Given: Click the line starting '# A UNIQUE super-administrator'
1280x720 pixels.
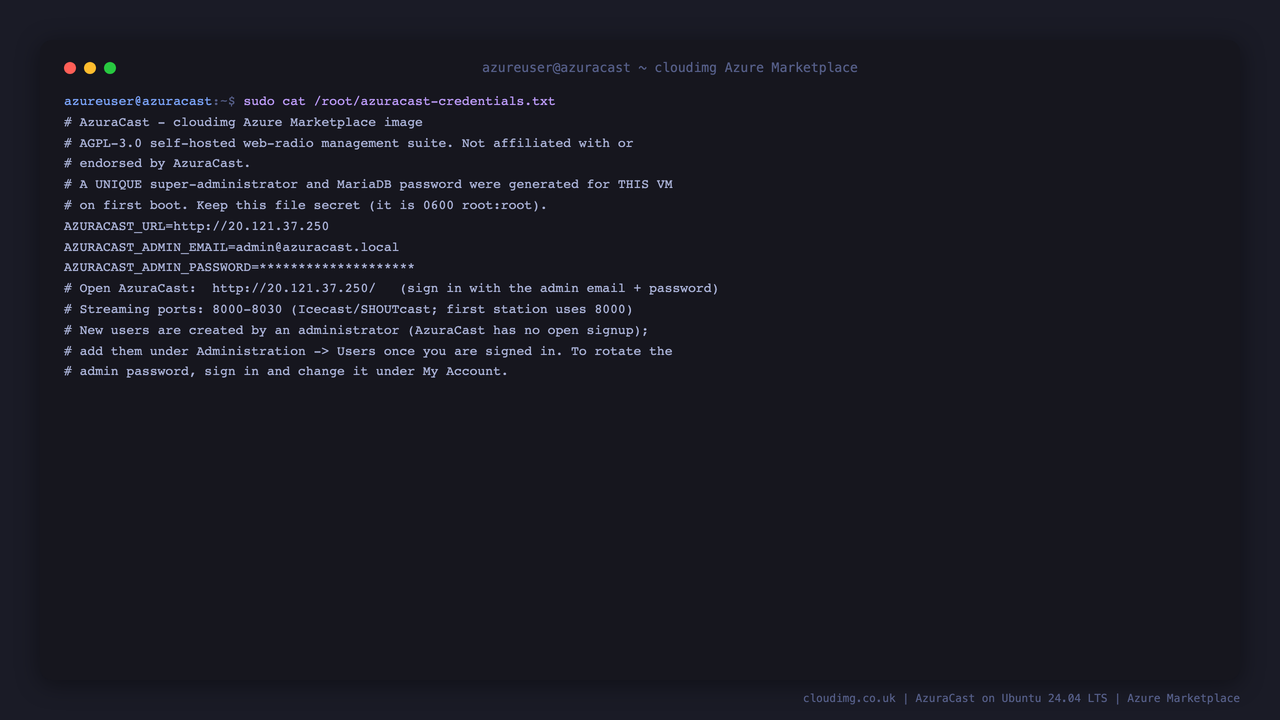Looking at the screenshot, I should click(368, 184).
